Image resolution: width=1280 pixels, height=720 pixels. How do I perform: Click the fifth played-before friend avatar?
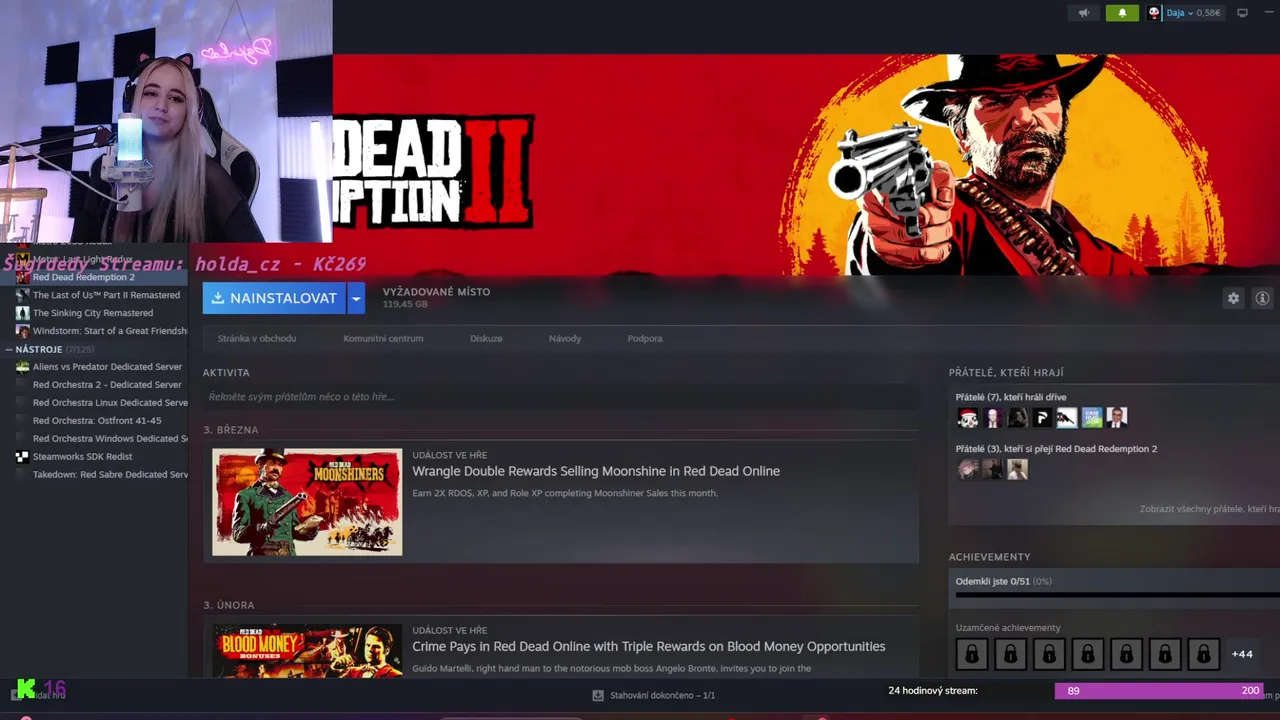pos(1067,418)
